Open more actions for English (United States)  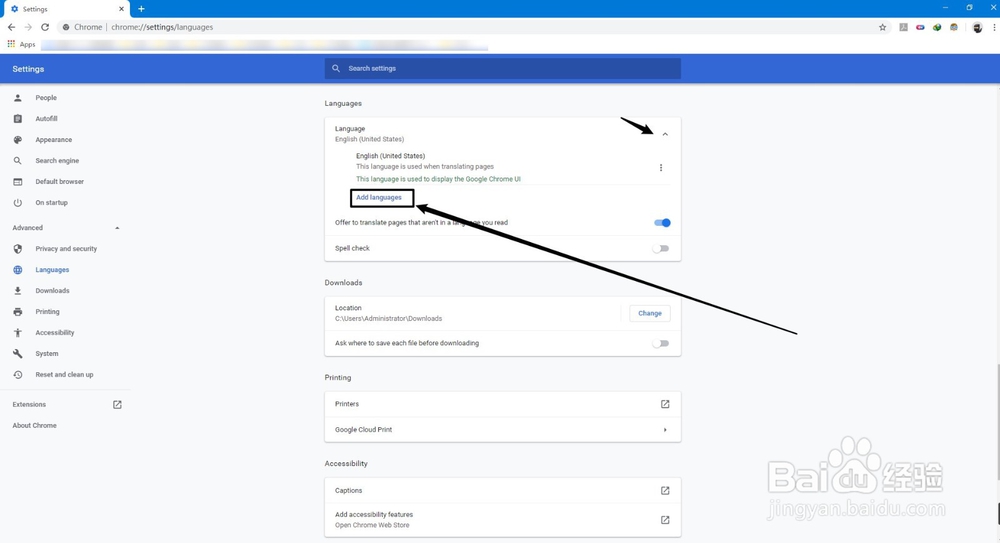click(661, 168)
